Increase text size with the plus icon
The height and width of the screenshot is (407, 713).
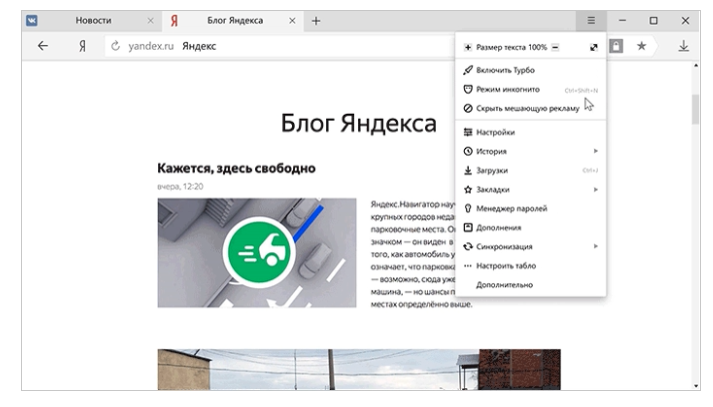(x=467, y=47)
